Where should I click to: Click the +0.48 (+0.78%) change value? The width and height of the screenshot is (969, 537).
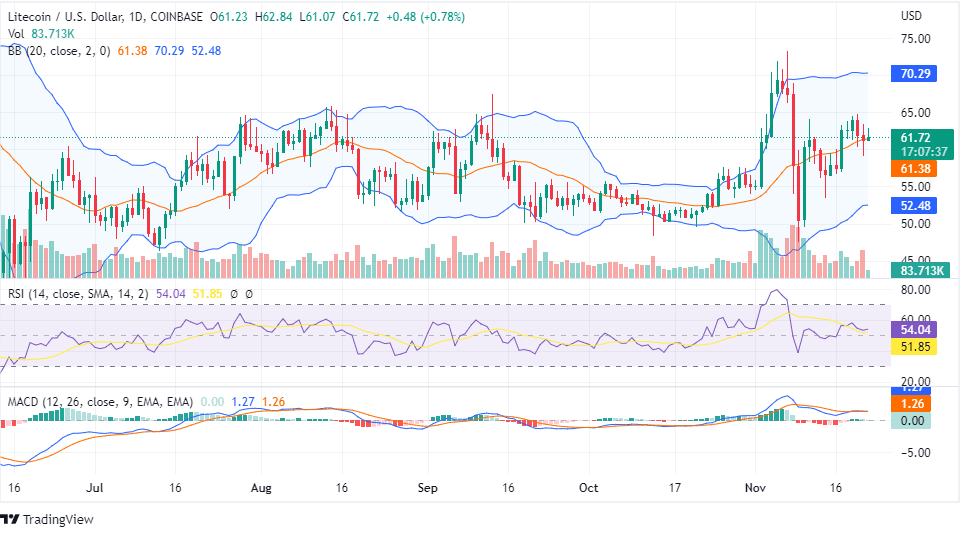[425, 17]
